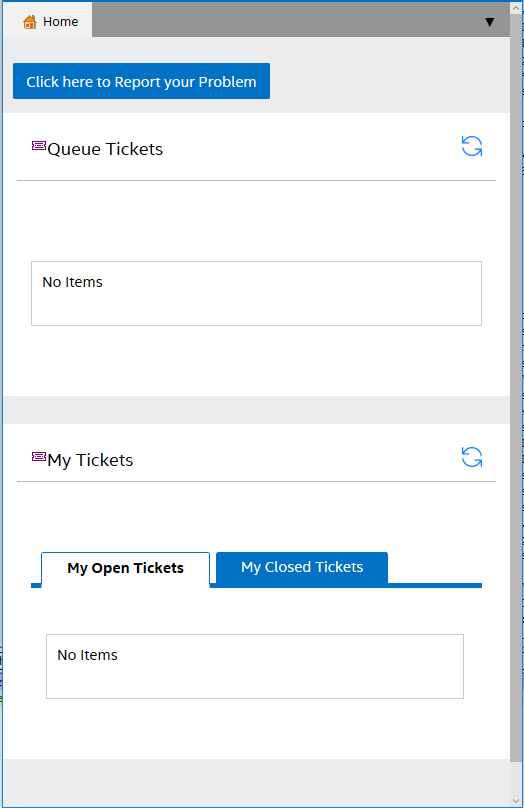Select the Home tab label

pos(60,22)
